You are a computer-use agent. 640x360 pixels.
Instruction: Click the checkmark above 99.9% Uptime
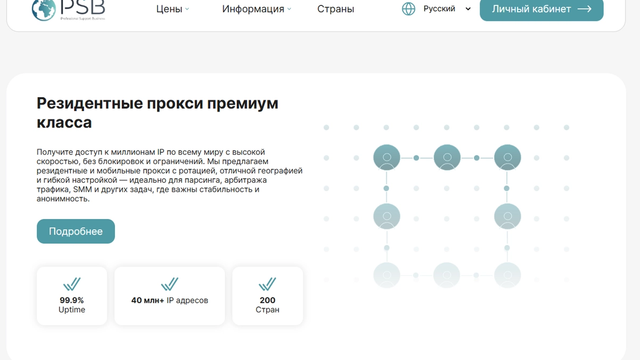[x=72, y=284]
